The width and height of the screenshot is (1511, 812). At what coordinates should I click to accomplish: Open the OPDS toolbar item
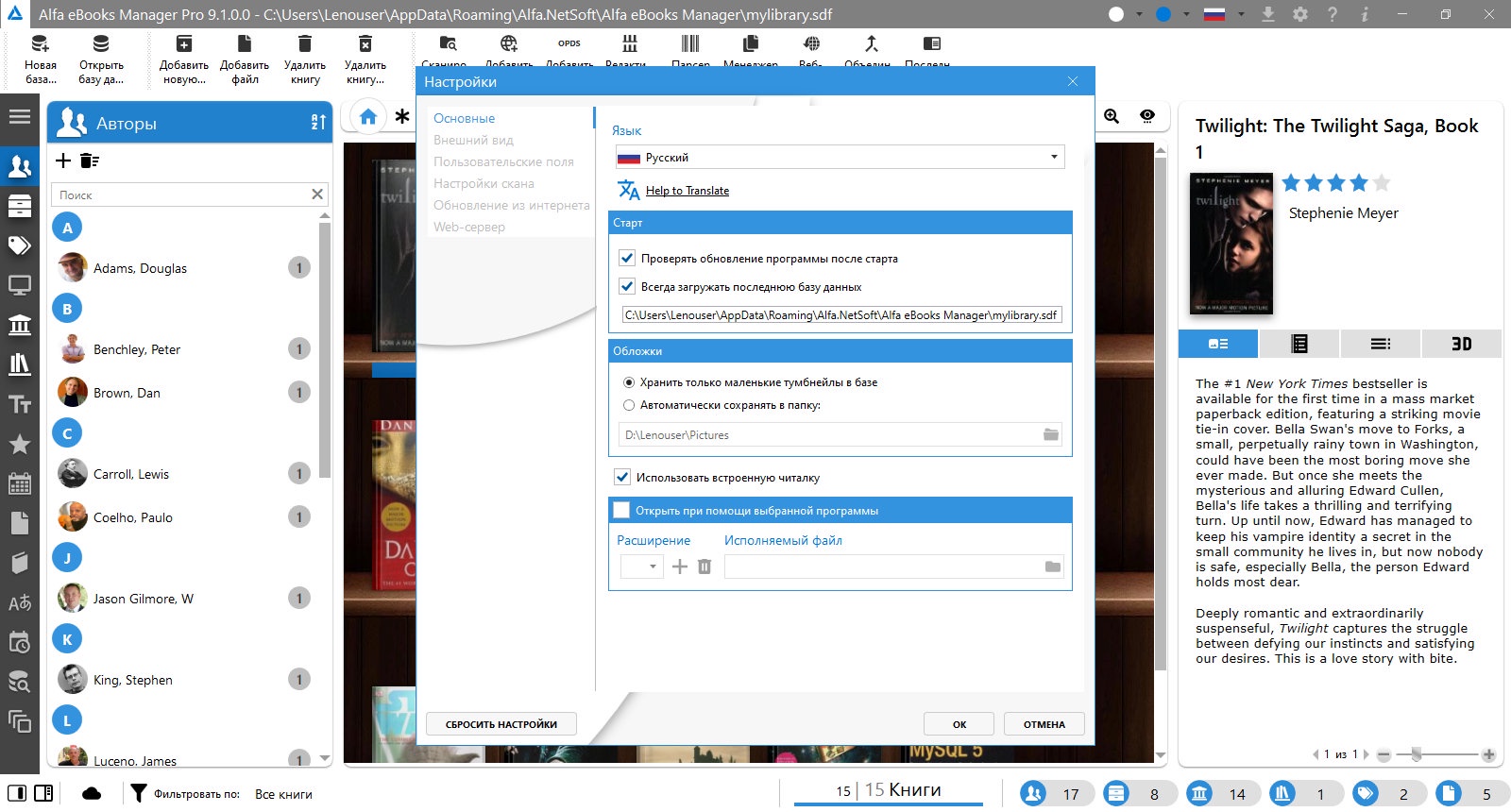pyautogui.click(x=569, y=43)
